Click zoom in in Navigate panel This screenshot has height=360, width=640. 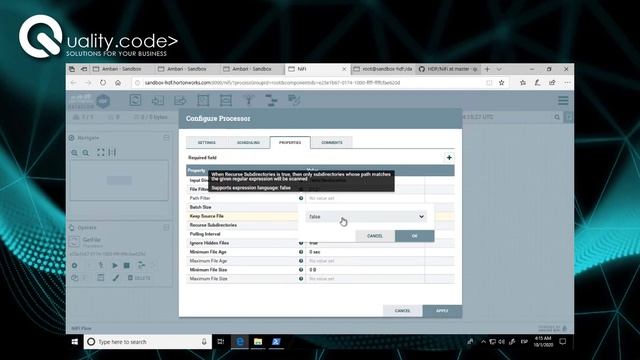(x=74, y=153)
